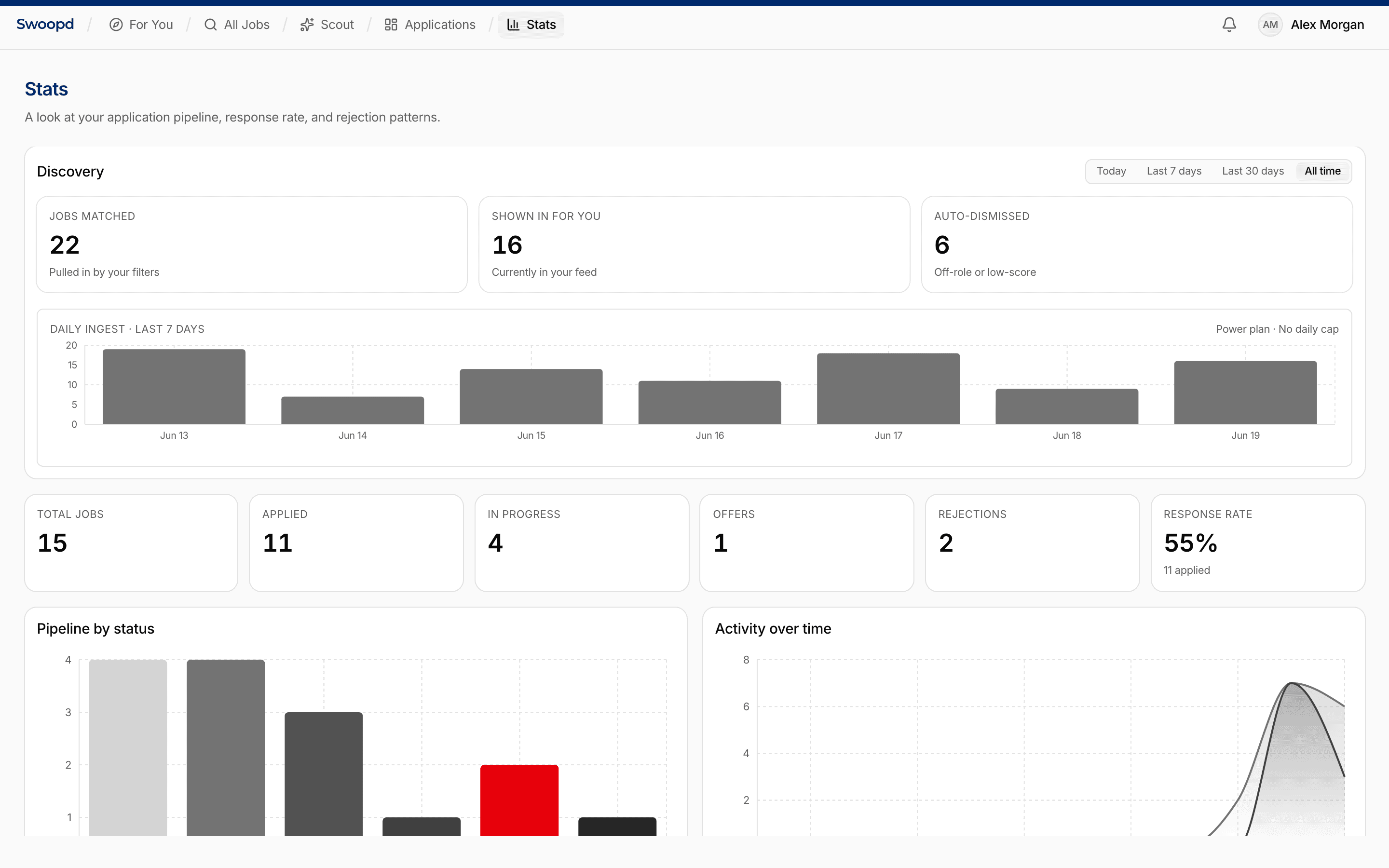Click the Shown In For You card
The height and width of the screenshot is (868, 1389).
[x=694, y=244]
